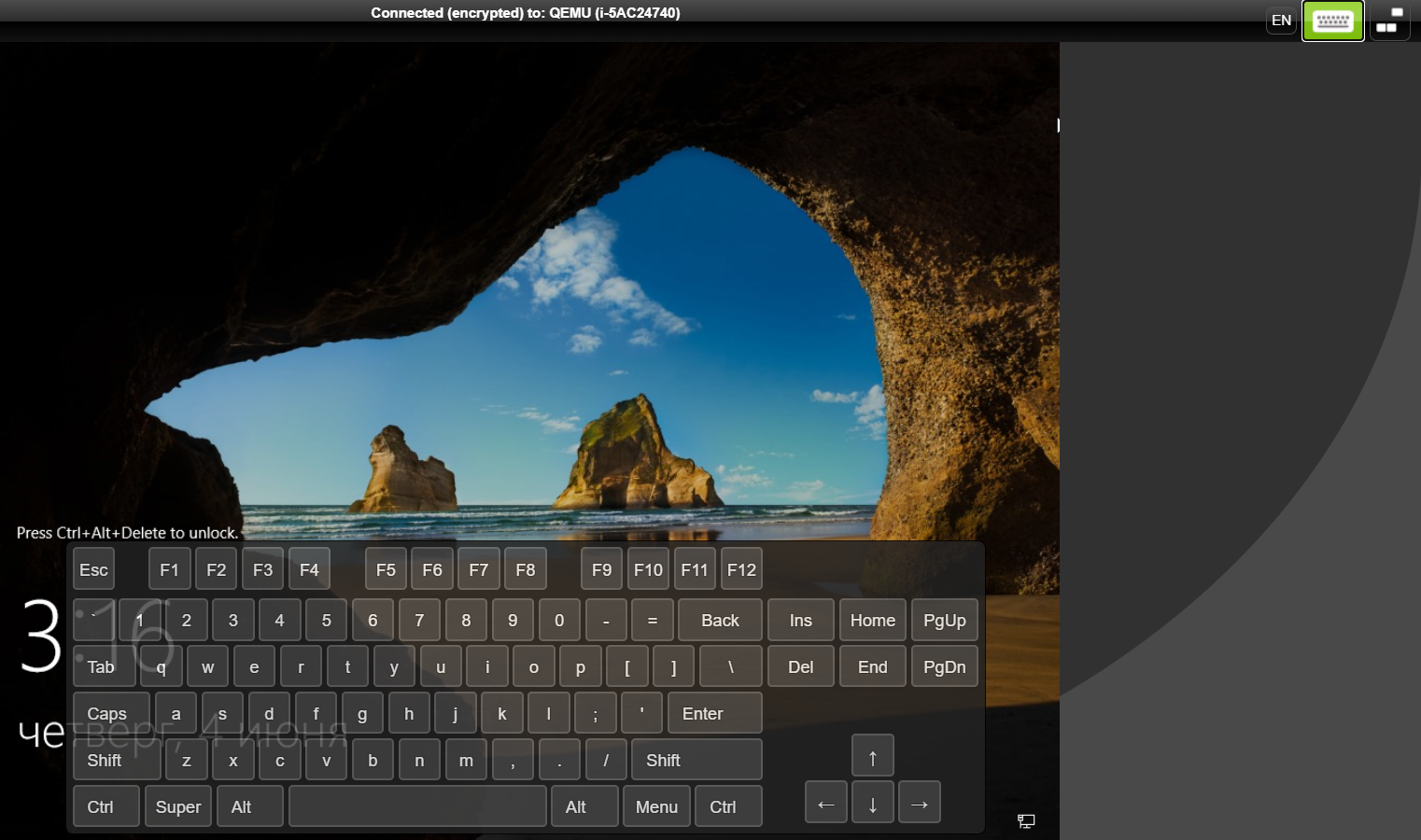
Task: Click the letter k key
Action: pos(501,713)
